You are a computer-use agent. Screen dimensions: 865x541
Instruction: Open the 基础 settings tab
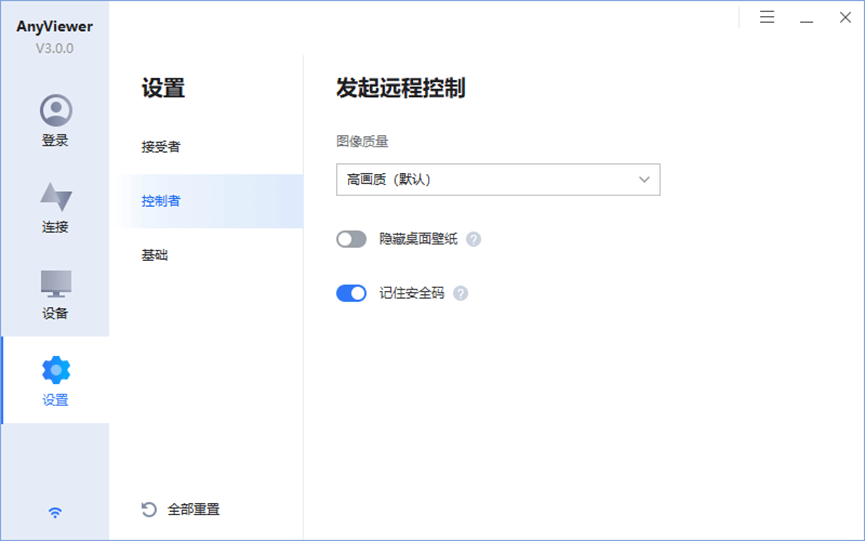[x=155, y=255]
